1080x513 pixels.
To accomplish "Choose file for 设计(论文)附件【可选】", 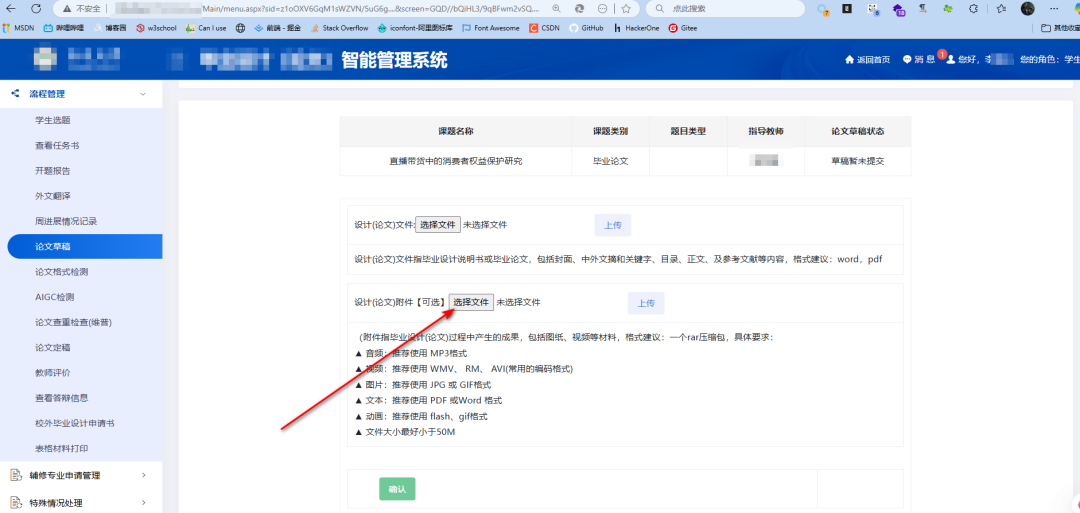I will [x=471, y=302].
